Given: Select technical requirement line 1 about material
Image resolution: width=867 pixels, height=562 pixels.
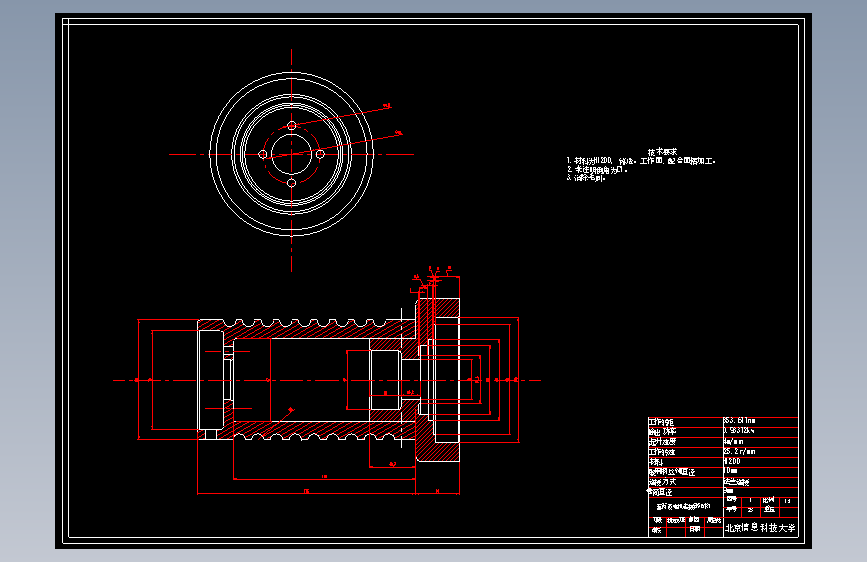Looking at the screenshot, I should coord(641,161).
